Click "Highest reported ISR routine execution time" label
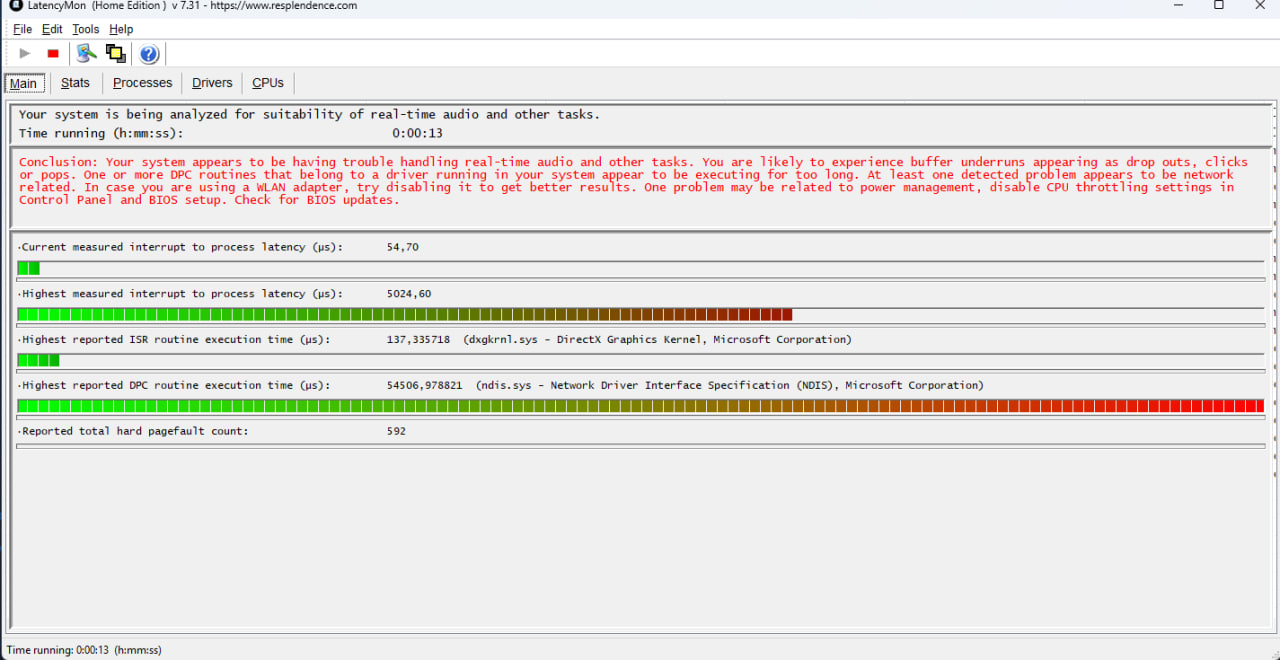 (173, 340)
